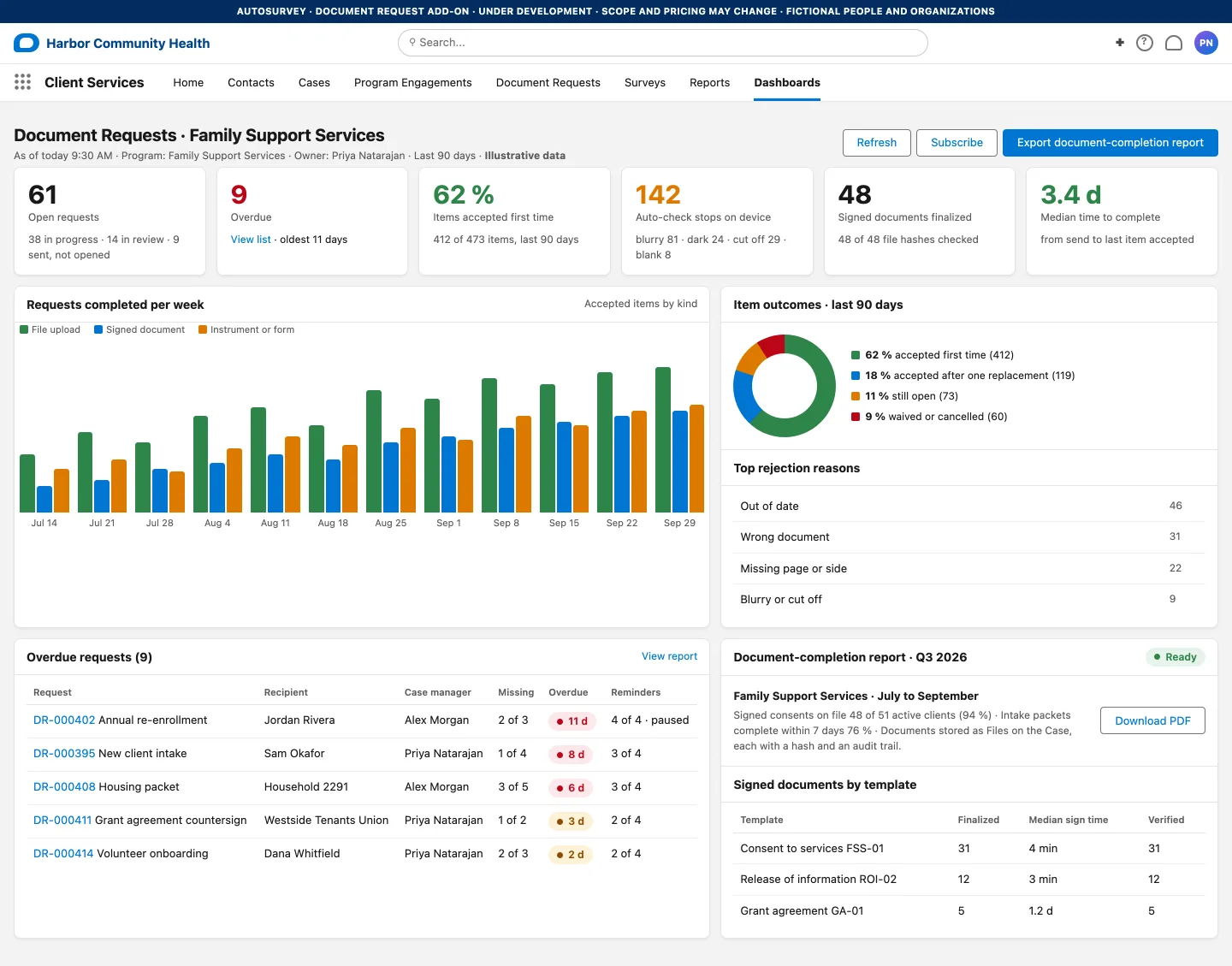
Task: Open the Document Requests tab
Action: (x=548, y=83)
